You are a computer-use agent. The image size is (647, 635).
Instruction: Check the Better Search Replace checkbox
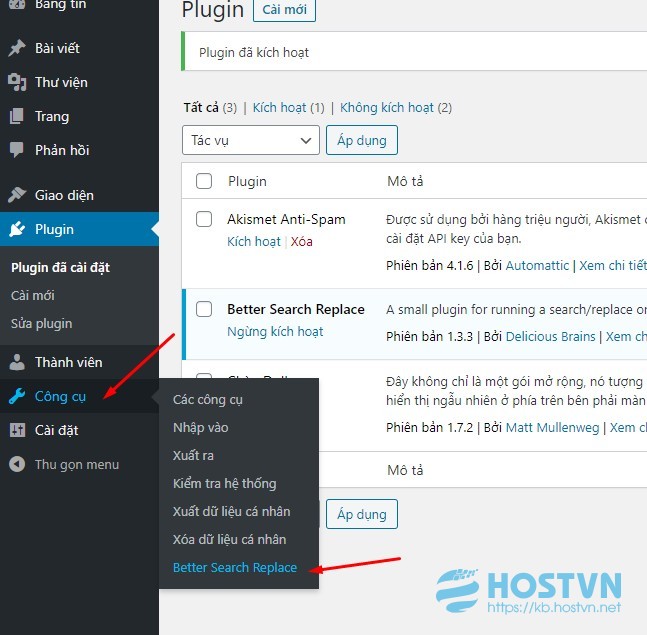[x=204, y=309]
